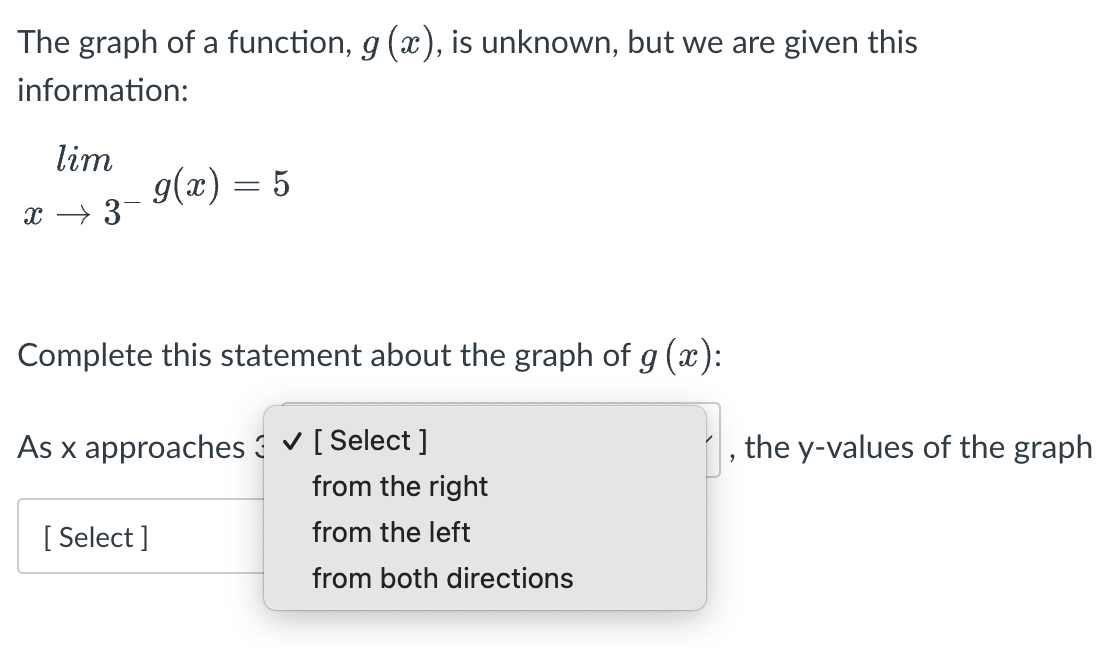This screenshot has height=648, width=1118.
Task: Dismiss dropdown by clicking outside the menu
Action: tap(900, 600)
